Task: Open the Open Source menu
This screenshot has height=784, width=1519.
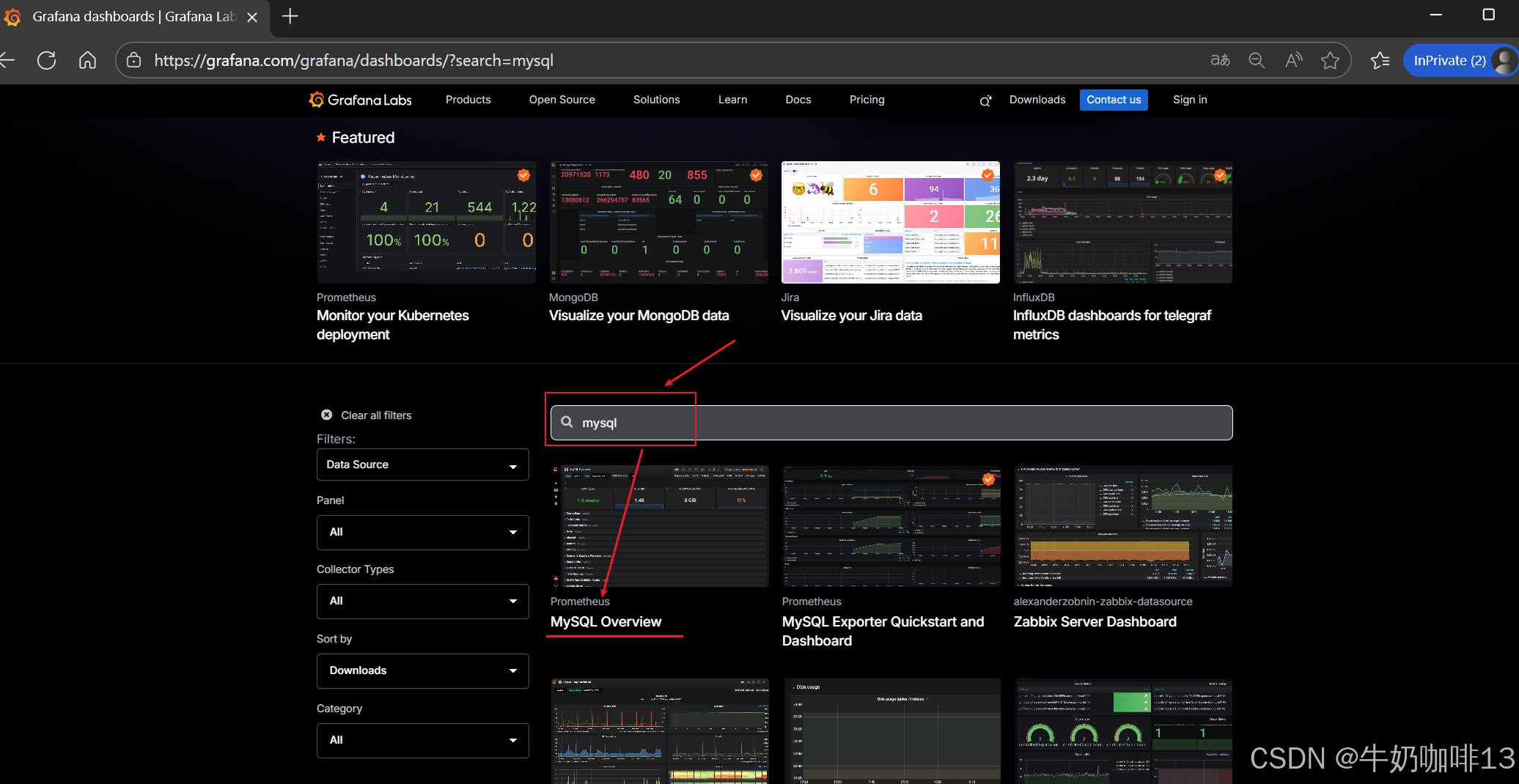Action: (x=562, y=100)
